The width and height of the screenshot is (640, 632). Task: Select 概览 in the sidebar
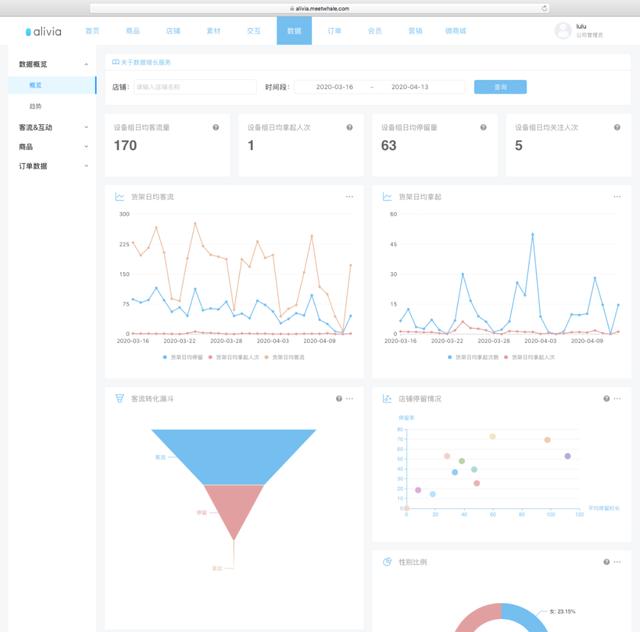[52, 85]
